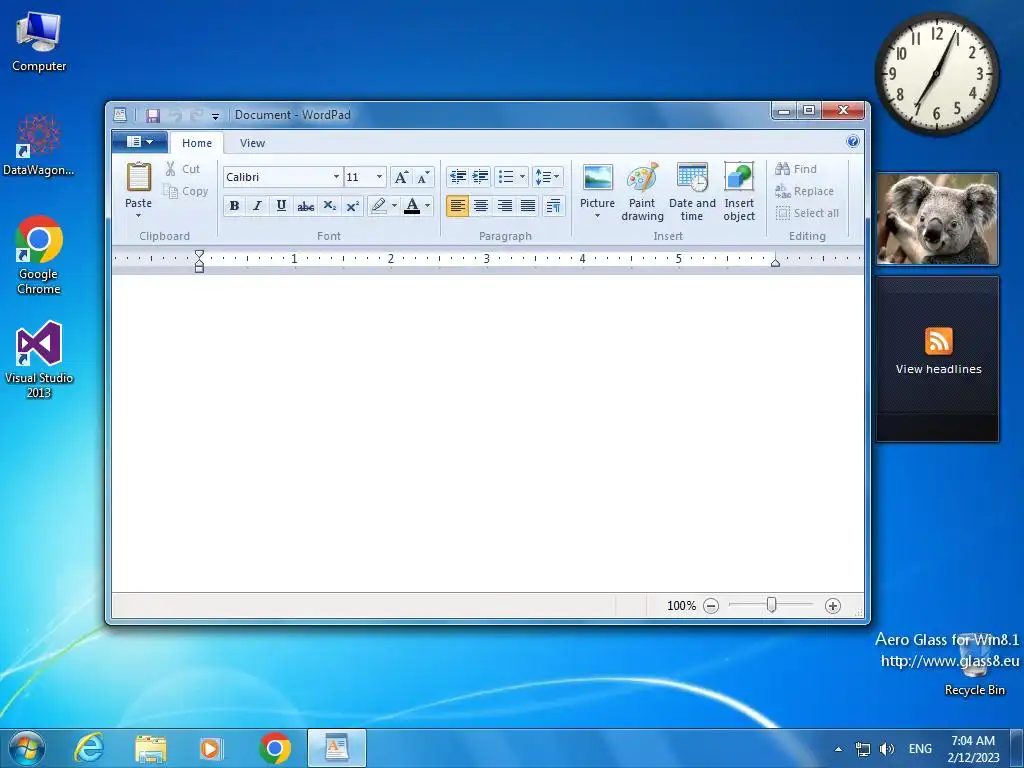Click the zoom slider handle
This screenshot has height=768, width=1024.
click(771, 605)
